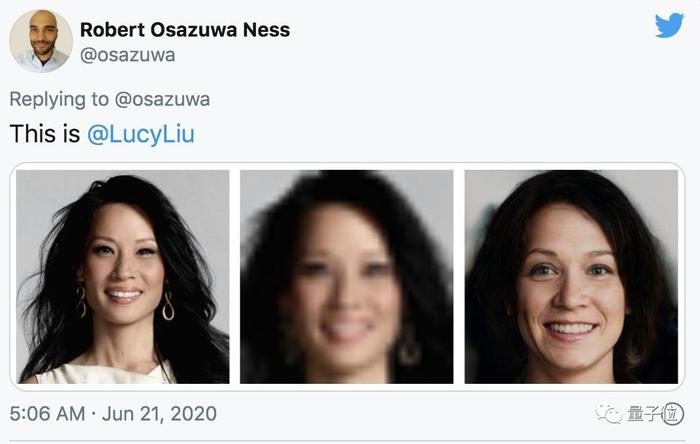Open Robert Osazuwa Ness's profile photo

point(41,41)
